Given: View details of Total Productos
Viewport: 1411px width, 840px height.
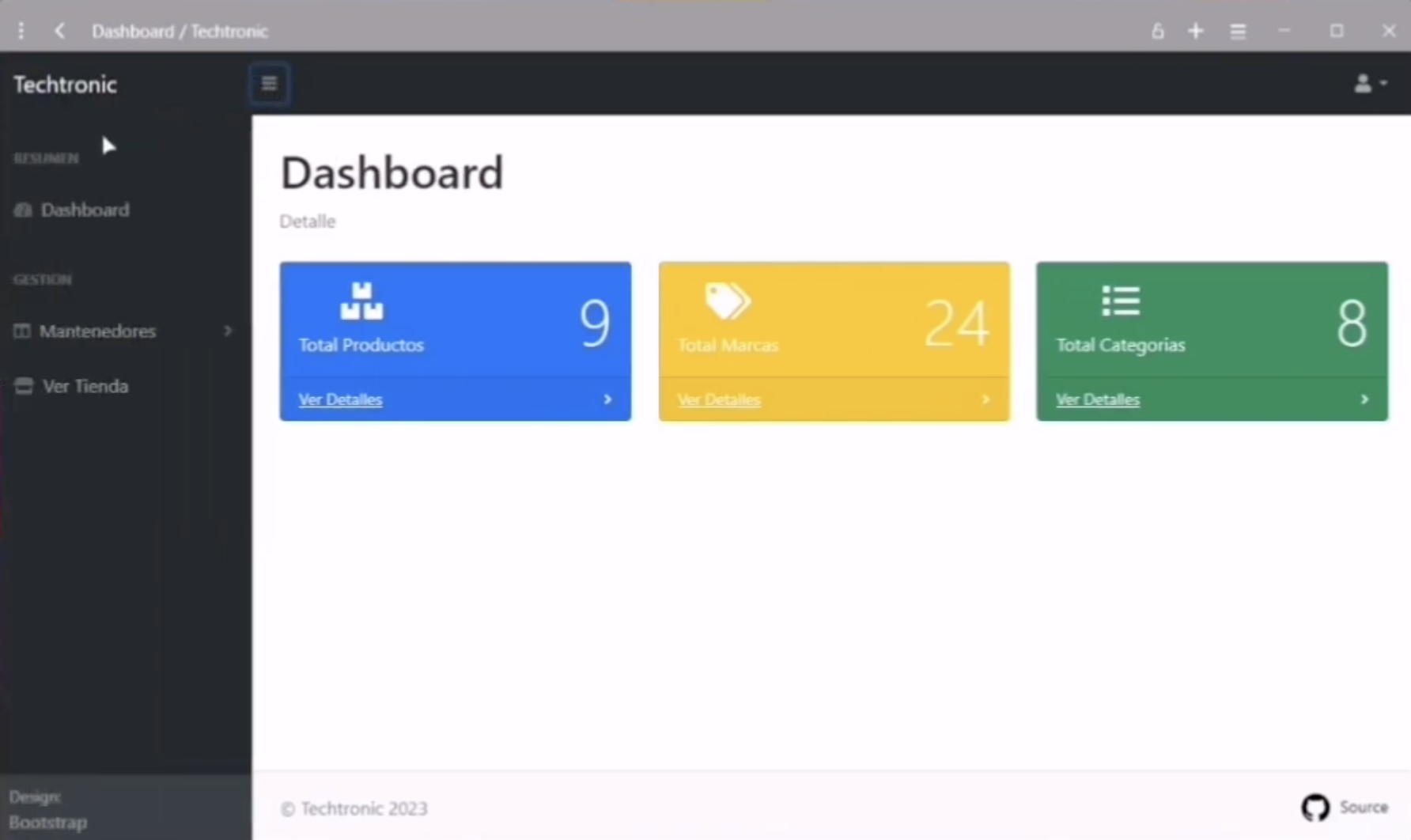Looking at the screenshot, I should (340, 400).
